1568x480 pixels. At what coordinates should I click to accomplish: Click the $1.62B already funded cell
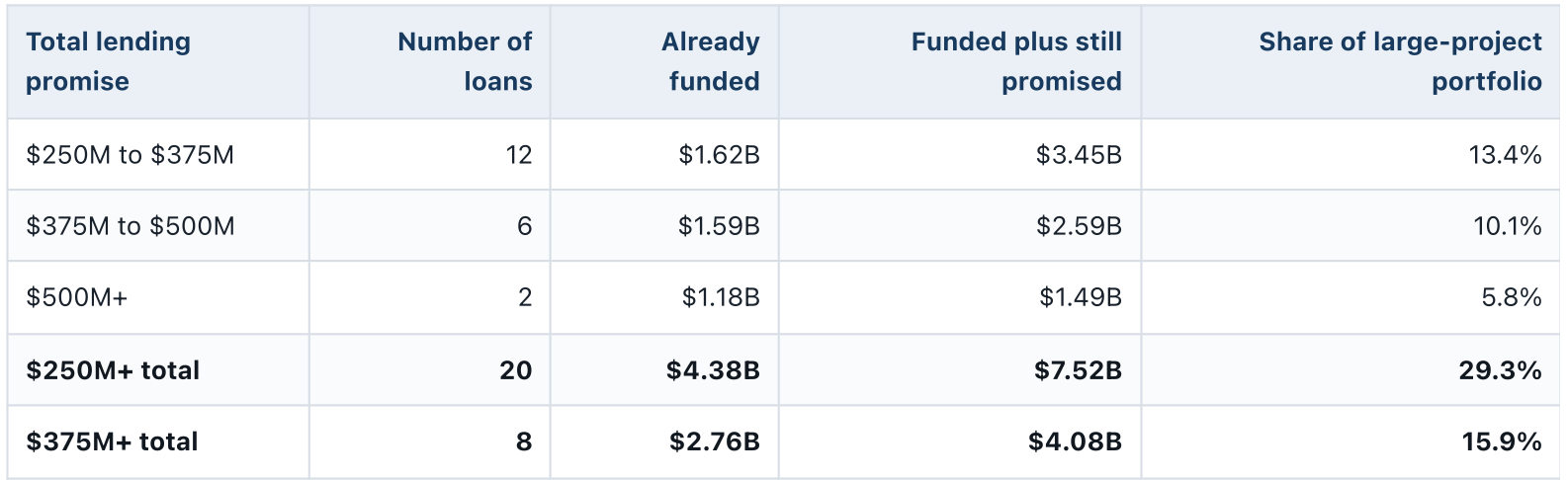pyautogui.click(x=719, y=155)
